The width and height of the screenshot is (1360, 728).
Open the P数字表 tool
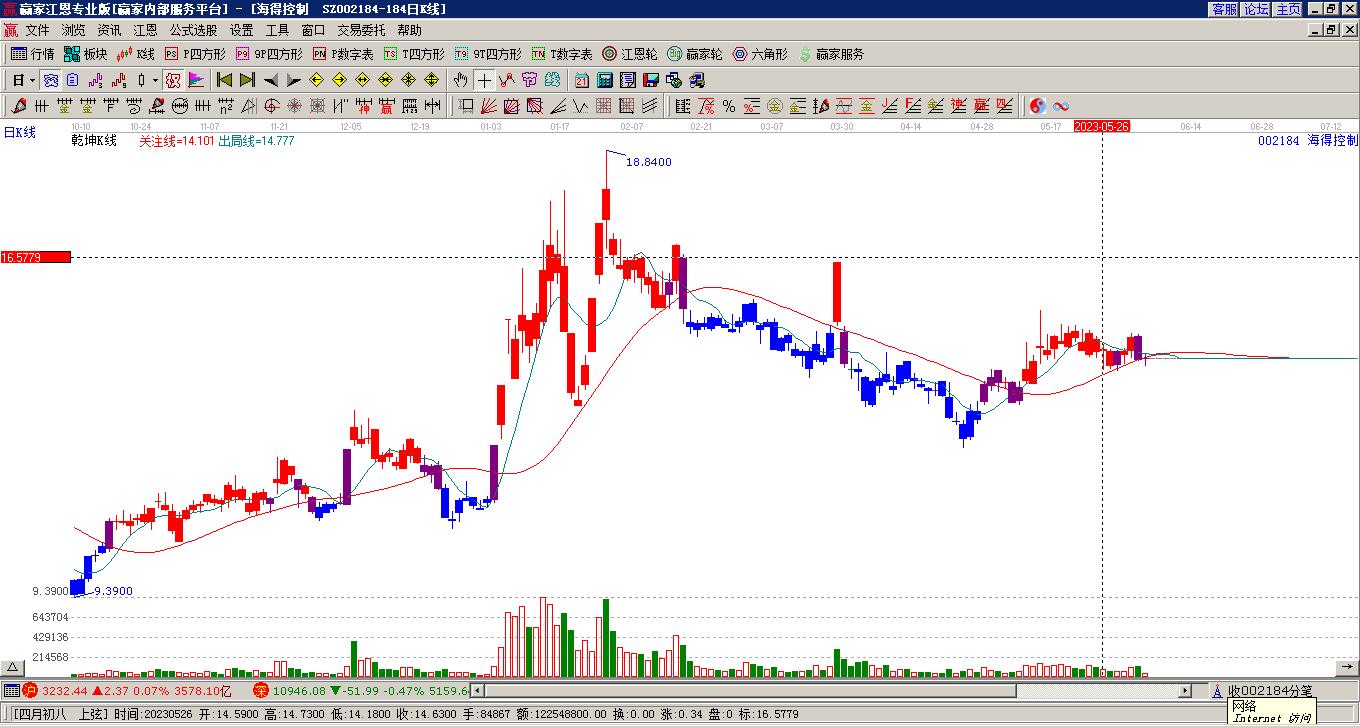[x=343, y=54]
